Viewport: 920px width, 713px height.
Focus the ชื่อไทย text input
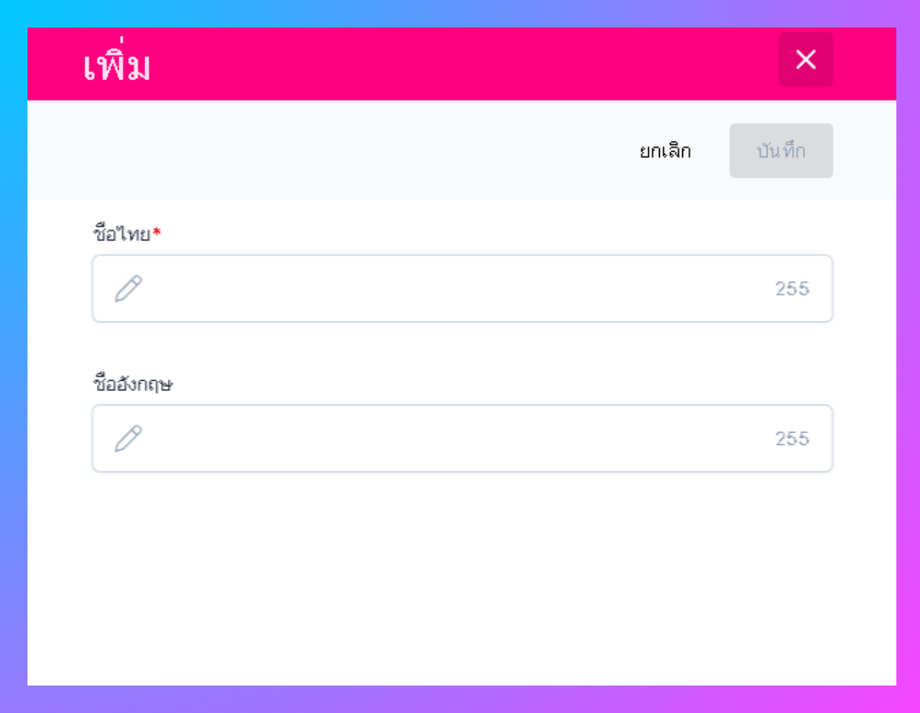(x=462, y=289)
